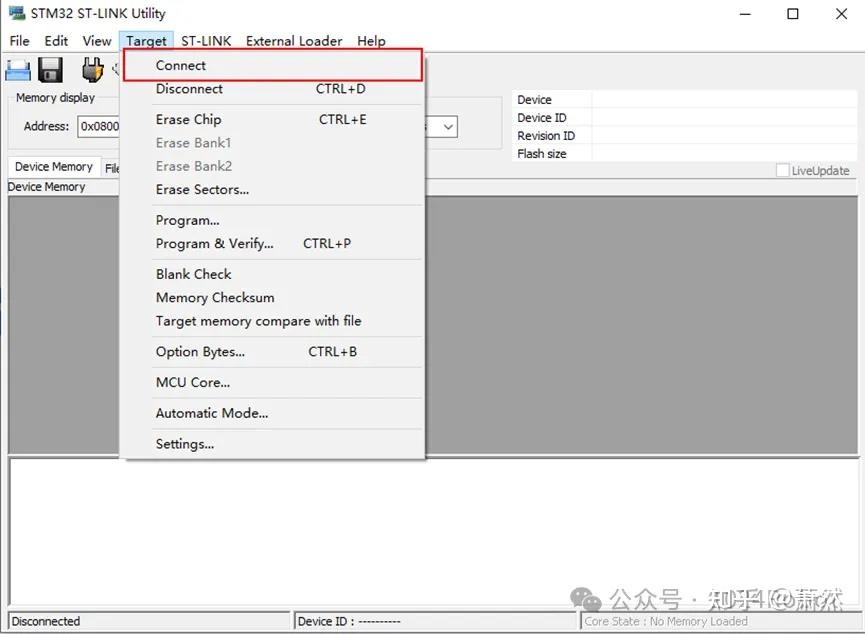865x634 pixels.
Task: Open the File menu
Action: pyautogui.click(x=18, y=41)
